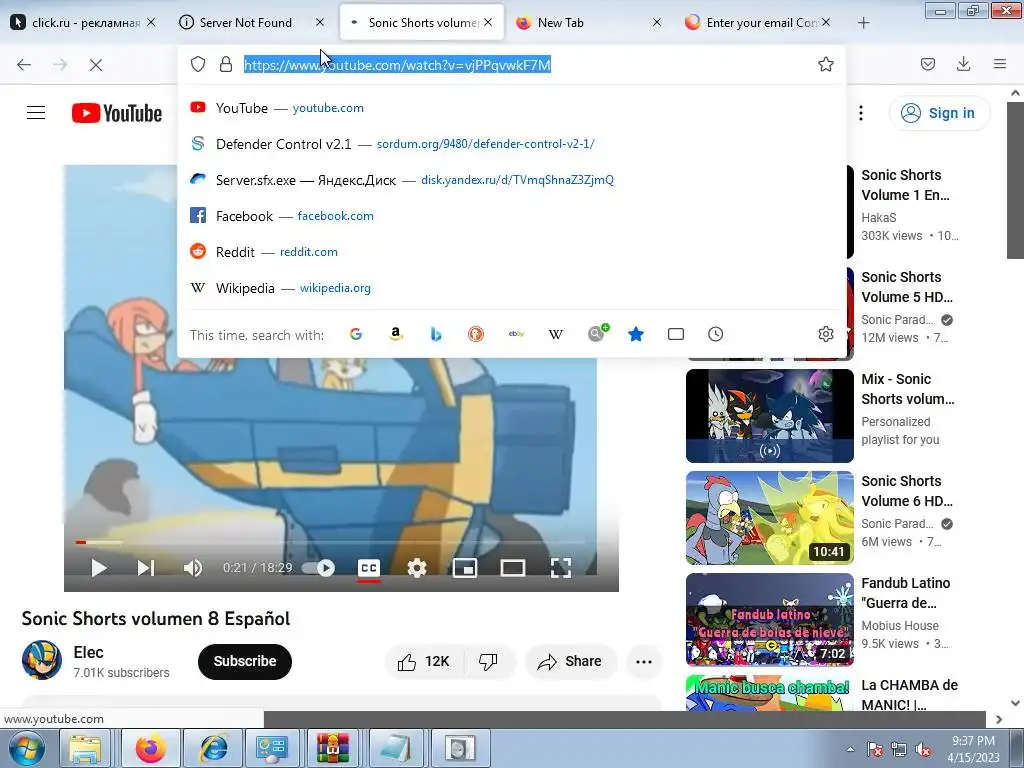Toggle theater mode
The height and width of the screenshot is (768, 1024).
pyautogui.click(x=513, y=568)
